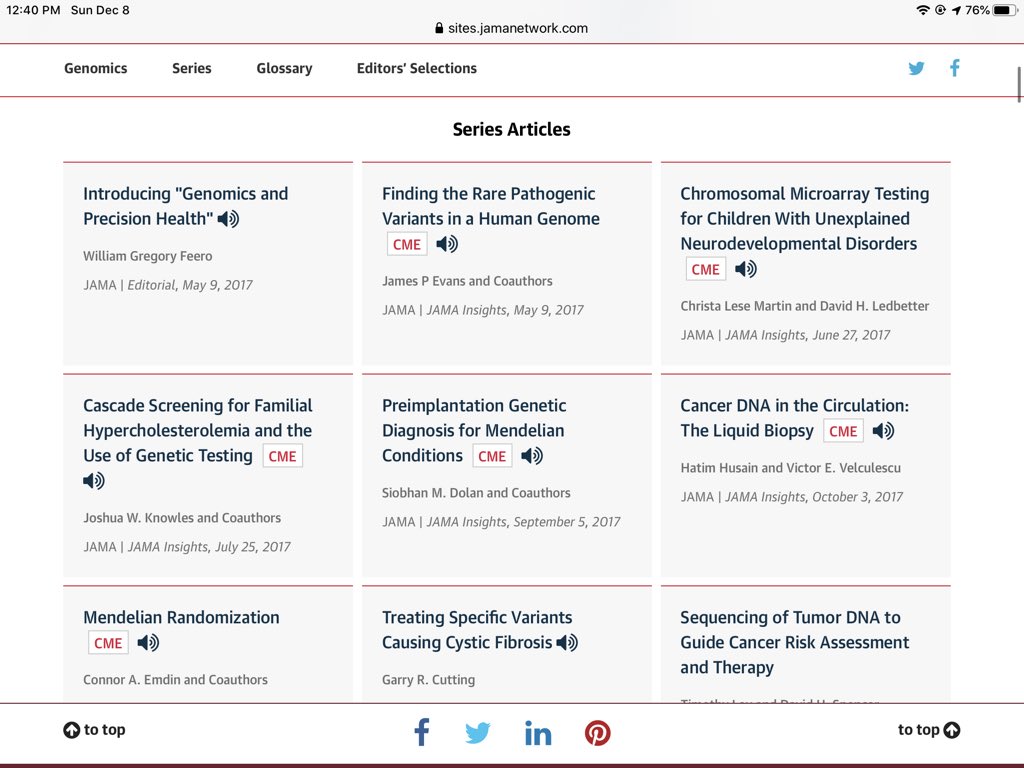This screenshot has width=1024, height=768.
Task: Click CME badge on Chromosomal Microarray Testing
Action: pyautogui.click(x=705, y=269)
